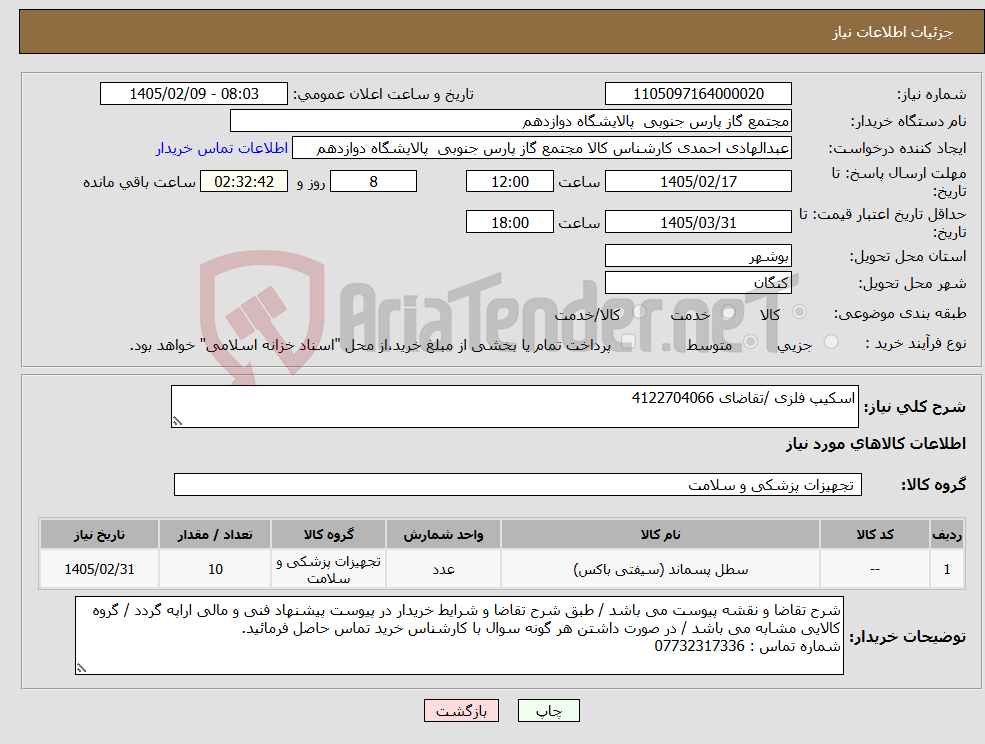Click the تعداد / مقدار column header
985x744 pixels.
[x=215, y=535]
